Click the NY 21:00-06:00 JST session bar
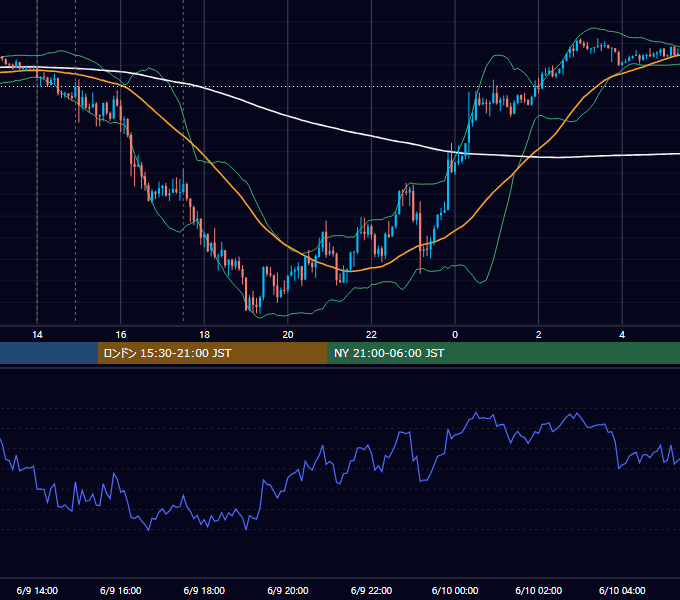Screen dimensions: 680x600 503,353
